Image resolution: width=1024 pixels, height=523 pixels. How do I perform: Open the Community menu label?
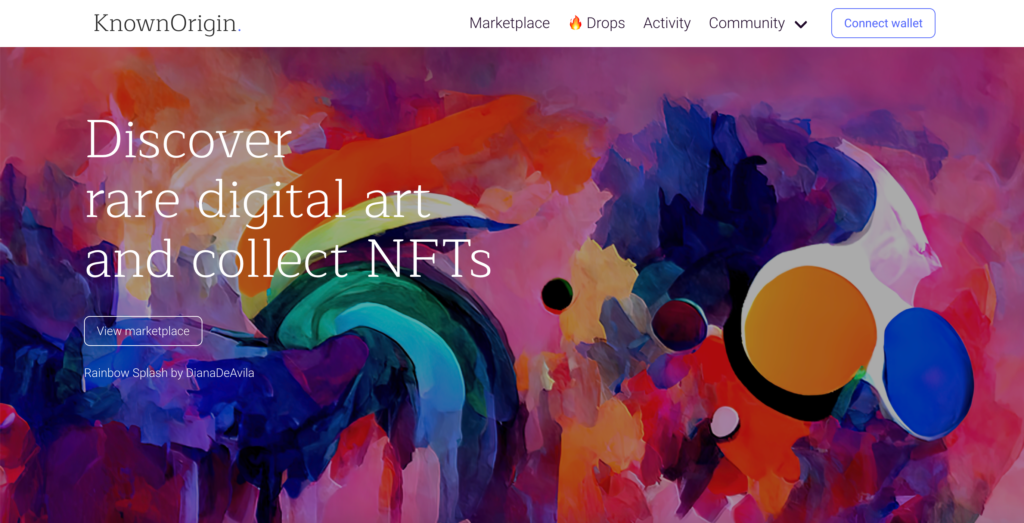point(746,24)
